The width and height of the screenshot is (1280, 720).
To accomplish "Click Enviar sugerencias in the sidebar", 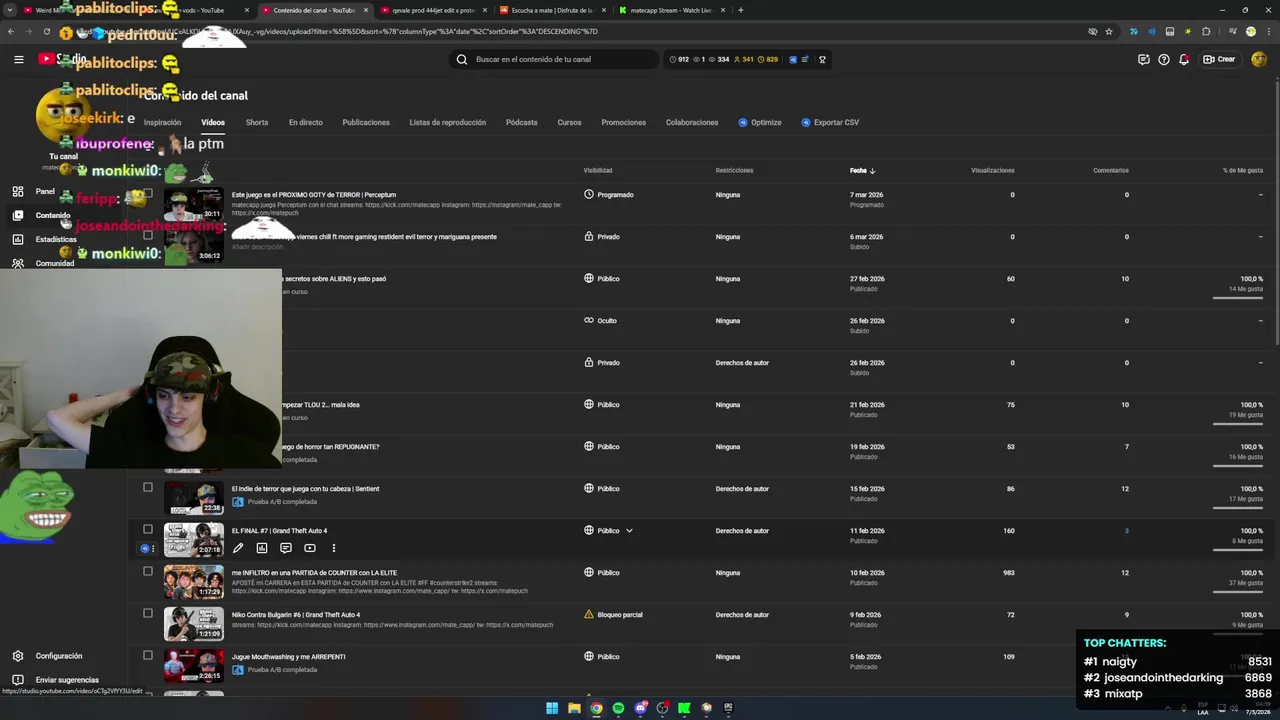I will point(66,680).
